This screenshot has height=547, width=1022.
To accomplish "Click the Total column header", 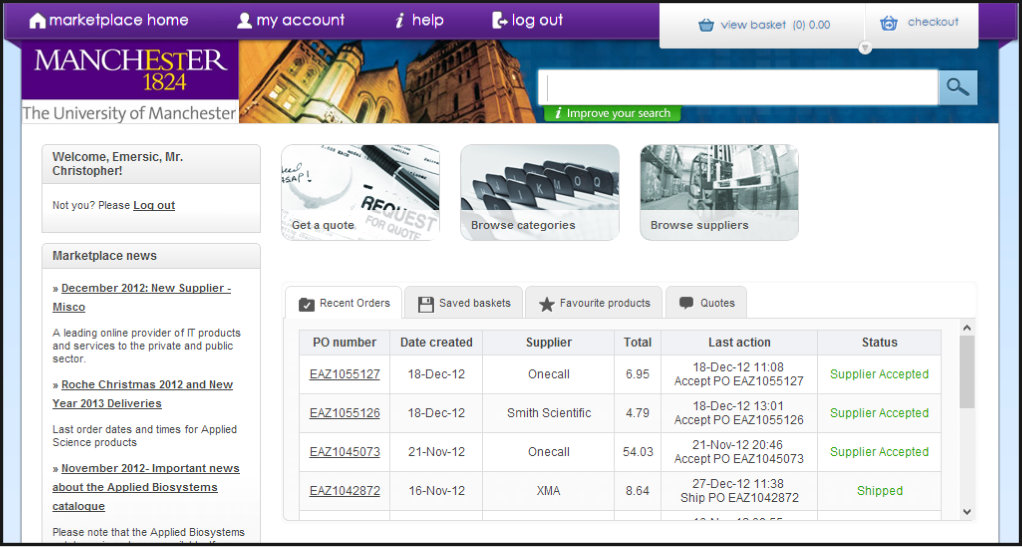I will 637,342.
